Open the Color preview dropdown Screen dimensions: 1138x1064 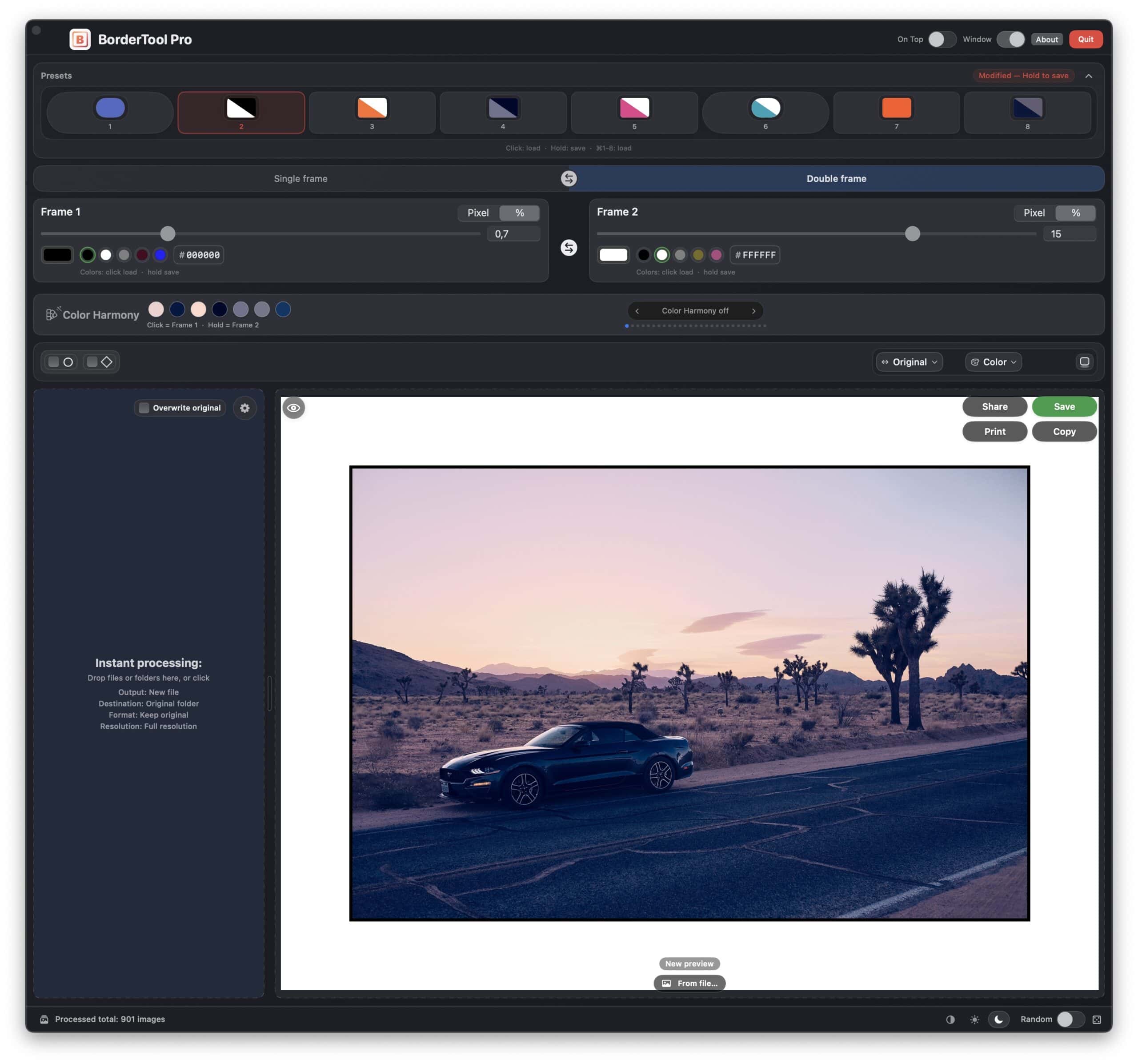click(x=993, y=361)
